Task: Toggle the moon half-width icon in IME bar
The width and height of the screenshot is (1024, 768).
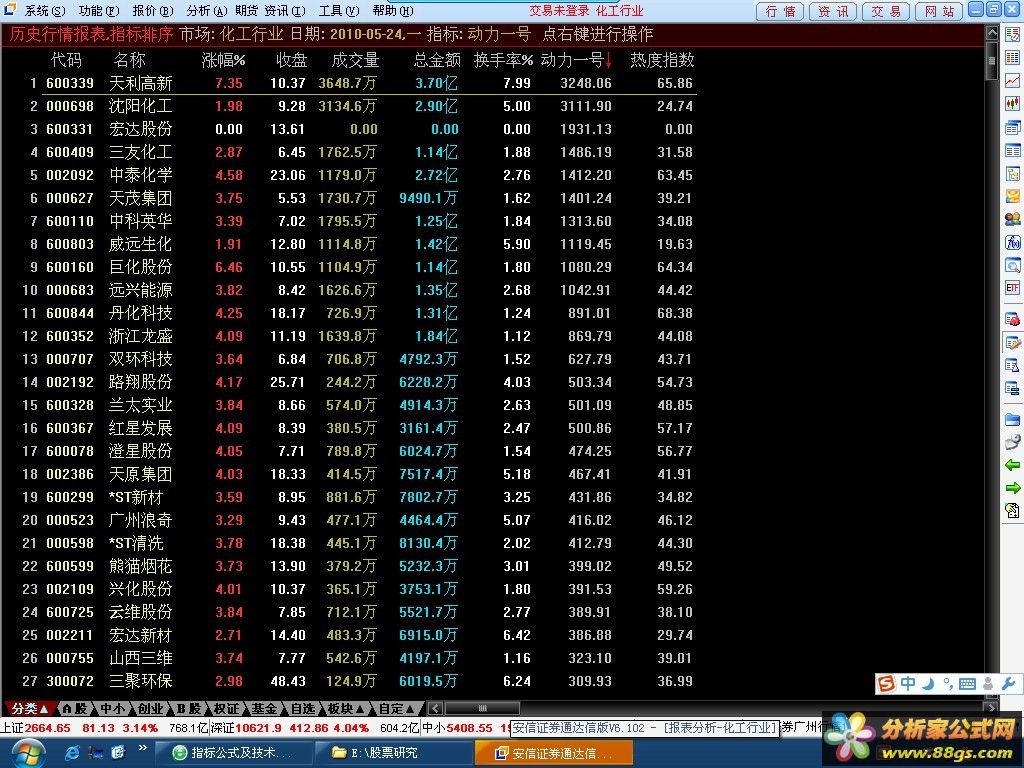Action: (x=927, y=684)
